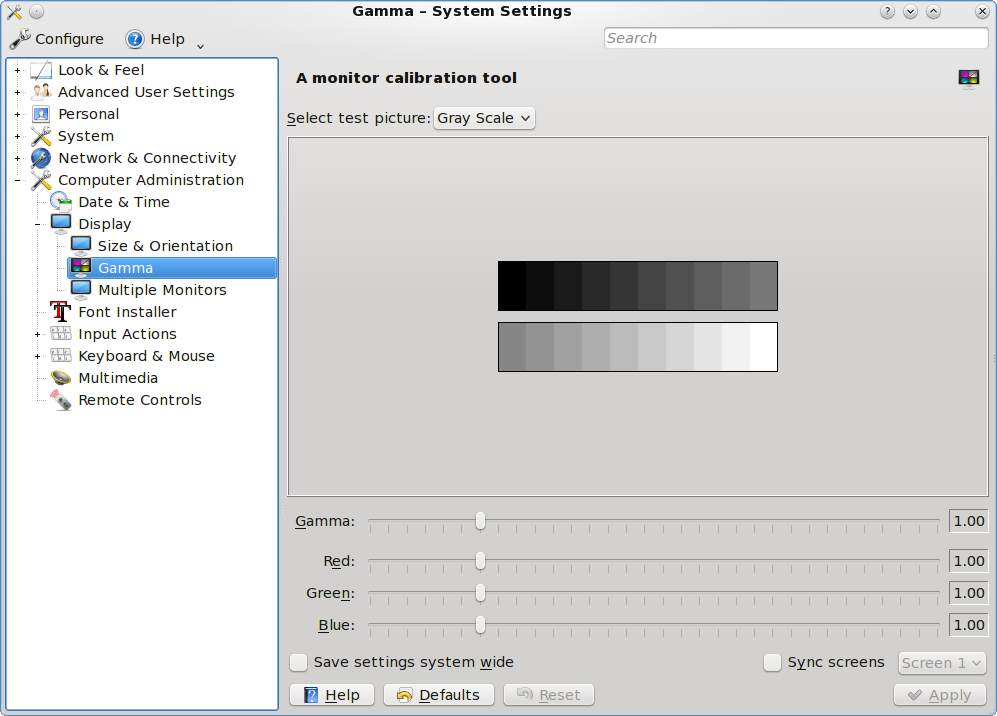Click the Defaults button

tap(439, 695)
